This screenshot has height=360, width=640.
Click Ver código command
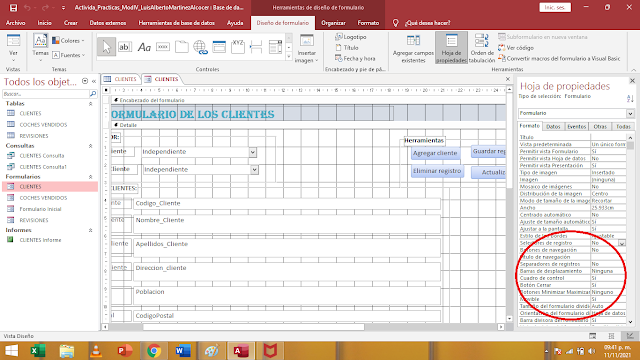pos(516,48)
